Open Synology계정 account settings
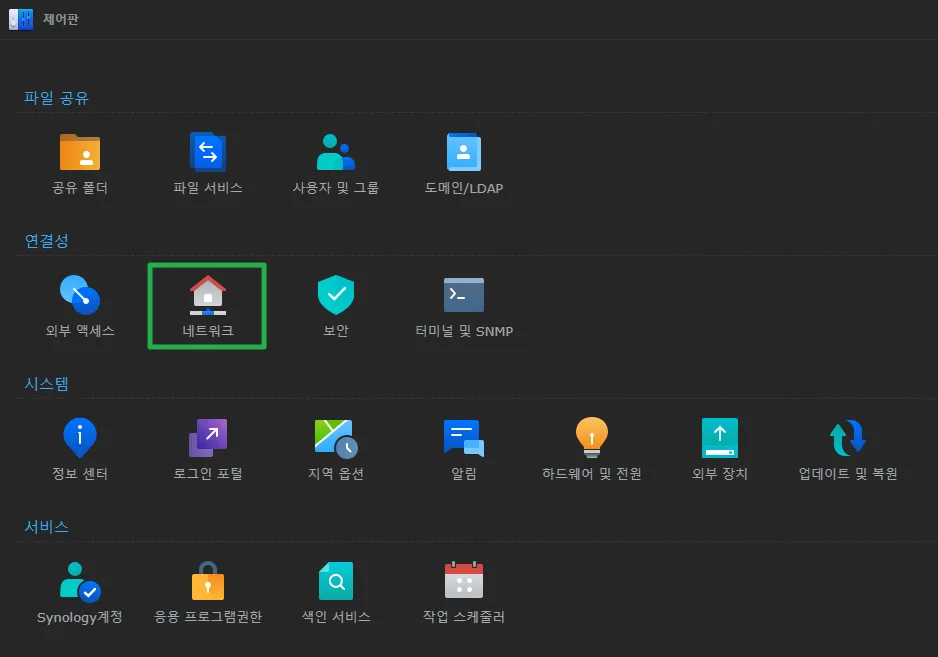The image size is (938, 657). click(80, 582)
